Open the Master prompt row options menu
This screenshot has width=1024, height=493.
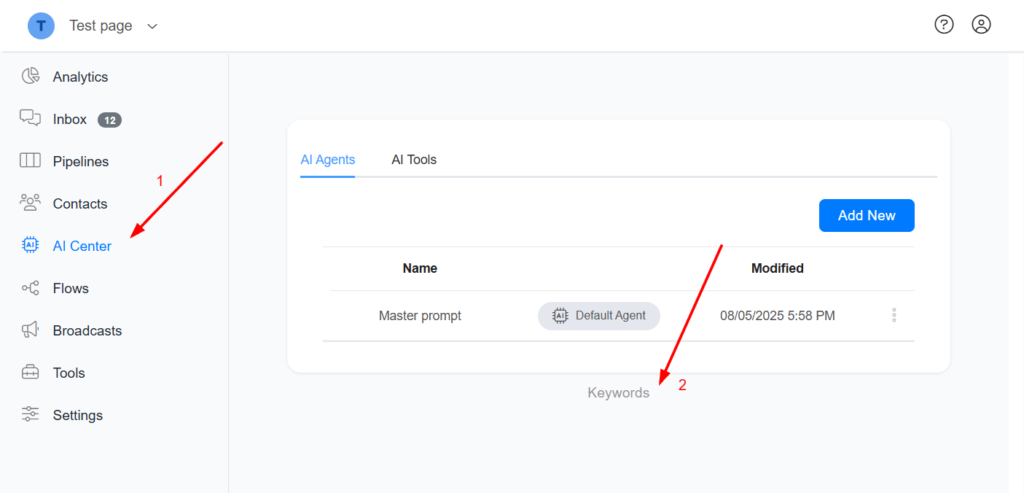894,315
